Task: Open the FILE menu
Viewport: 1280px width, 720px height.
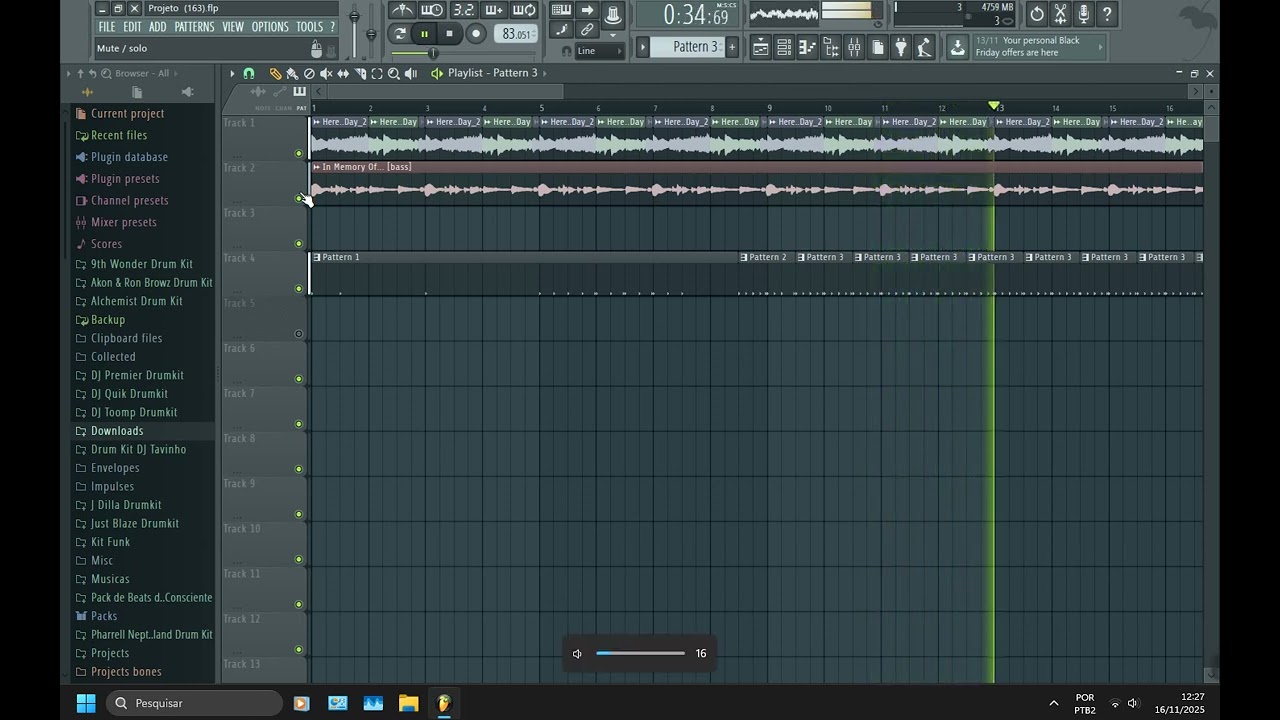Action: point(107,27)
